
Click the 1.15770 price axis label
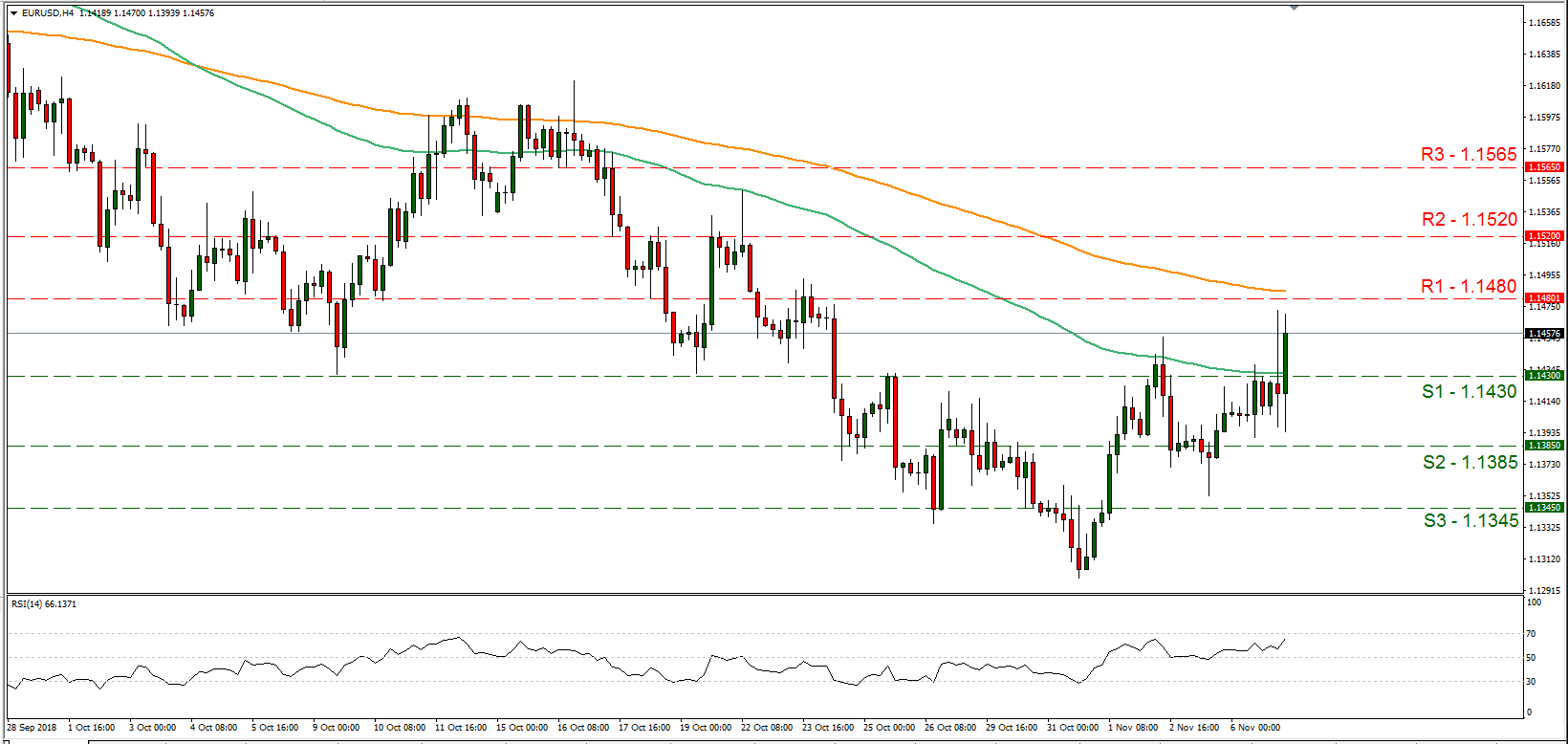(x=1545, y=149)
